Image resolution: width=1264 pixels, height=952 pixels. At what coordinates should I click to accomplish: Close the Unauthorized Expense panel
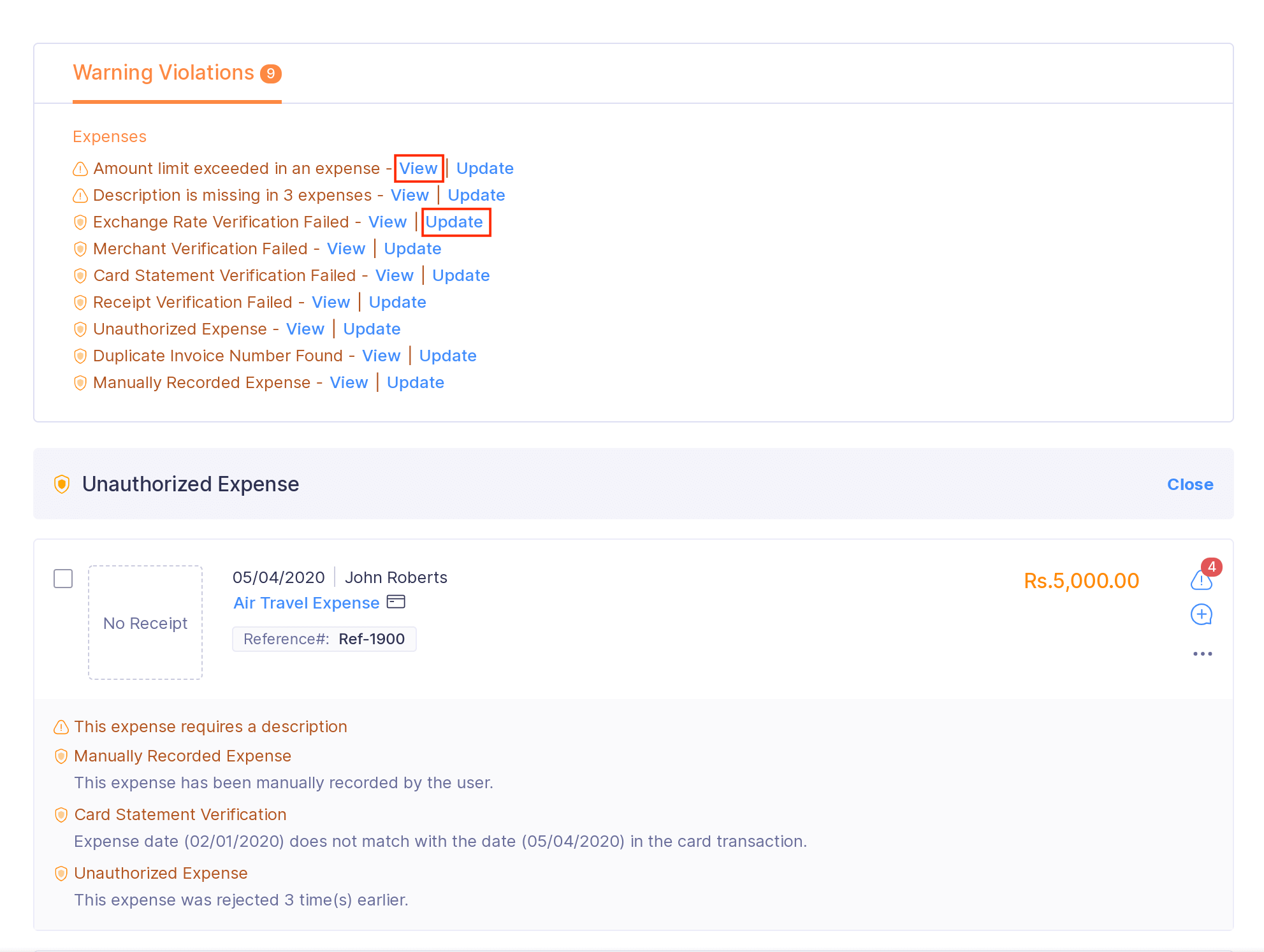[x=1189, y=484]
